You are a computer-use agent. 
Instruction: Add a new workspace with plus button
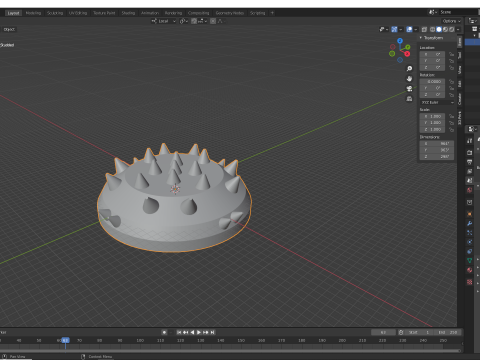(x=272, y=13)
